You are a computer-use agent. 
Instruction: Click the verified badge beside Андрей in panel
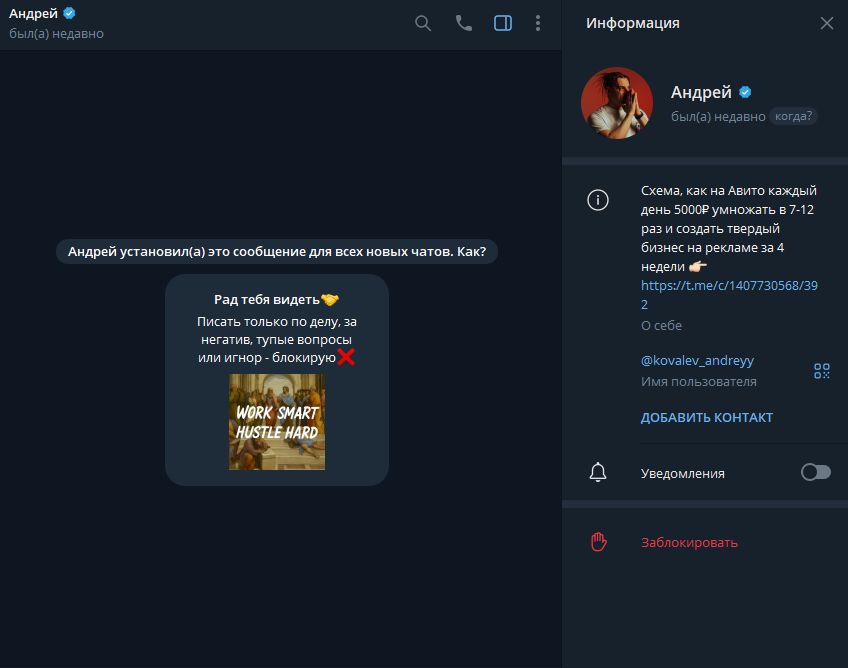click(x=745, y=92)
